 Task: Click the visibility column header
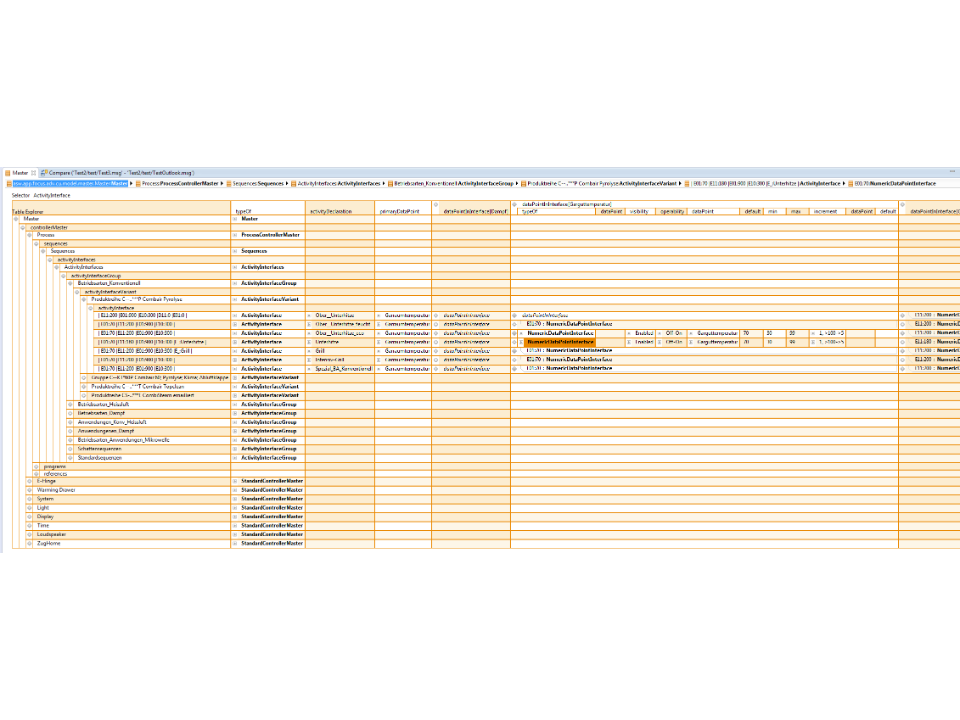[640, 212]
